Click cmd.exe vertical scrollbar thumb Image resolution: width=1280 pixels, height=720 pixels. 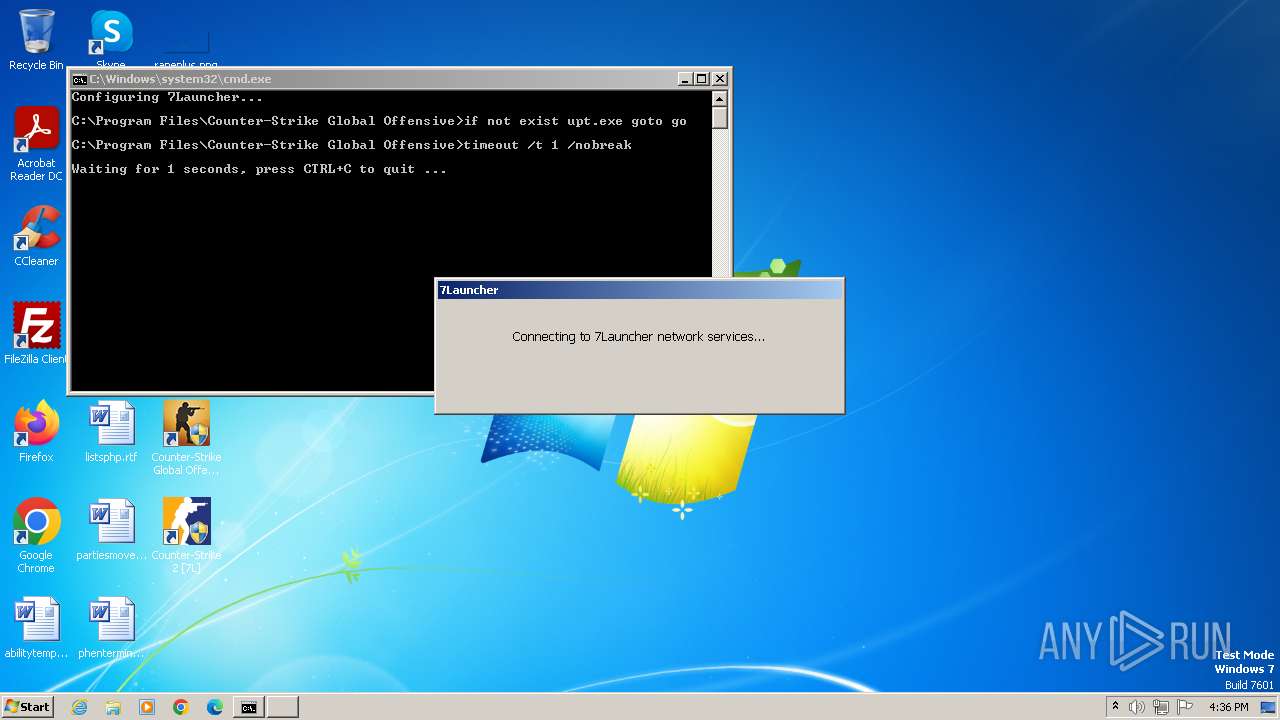[x=720, y=117]
